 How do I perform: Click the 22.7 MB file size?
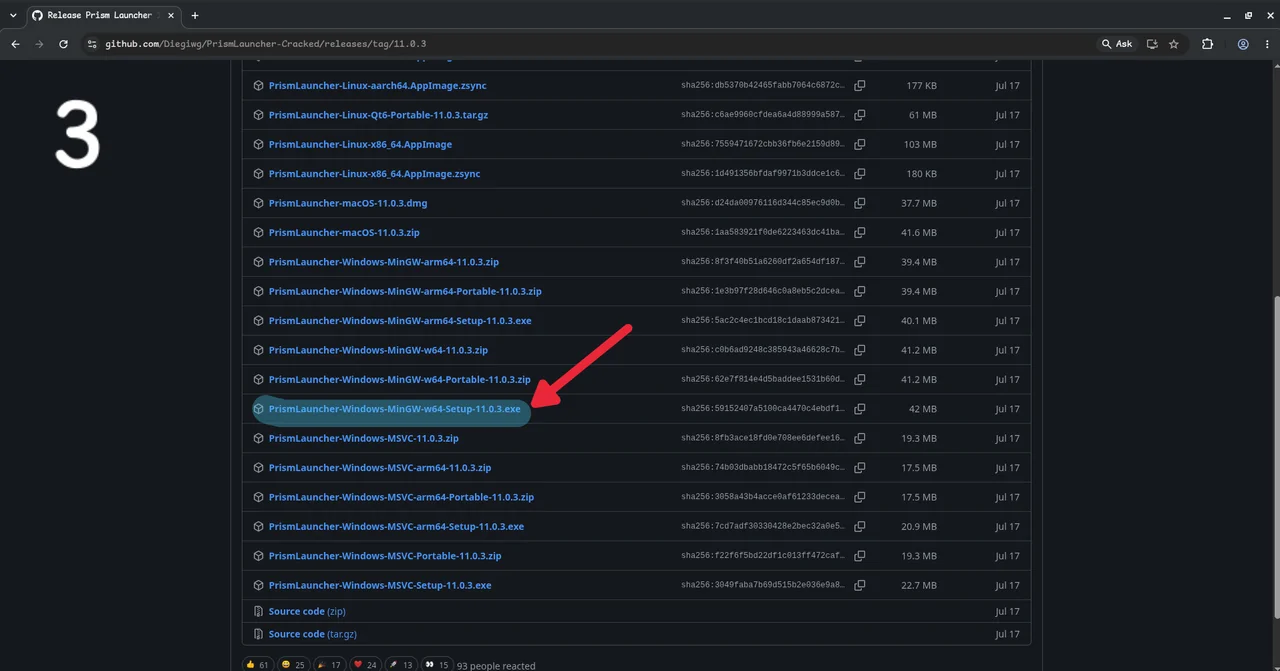pos(920,585)
